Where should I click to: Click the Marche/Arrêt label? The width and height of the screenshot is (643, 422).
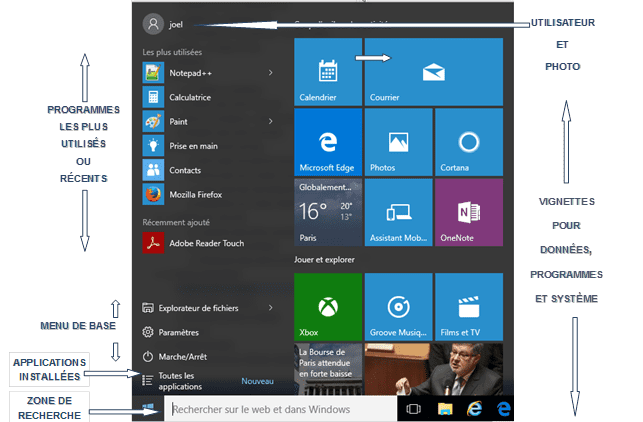coord(183,357)
